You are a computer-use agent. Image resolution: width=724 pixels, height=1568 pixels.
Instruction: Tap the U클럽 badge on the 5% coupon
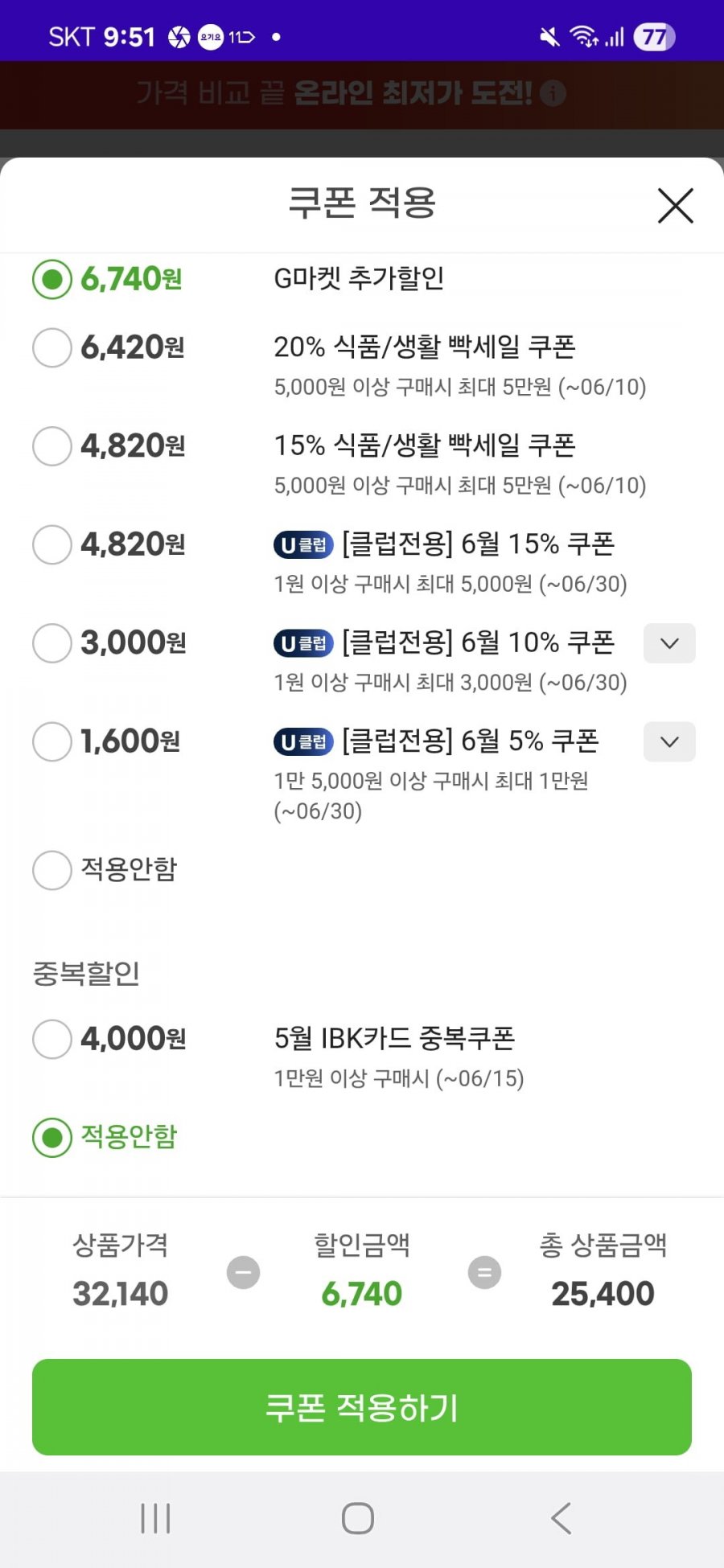303,741
